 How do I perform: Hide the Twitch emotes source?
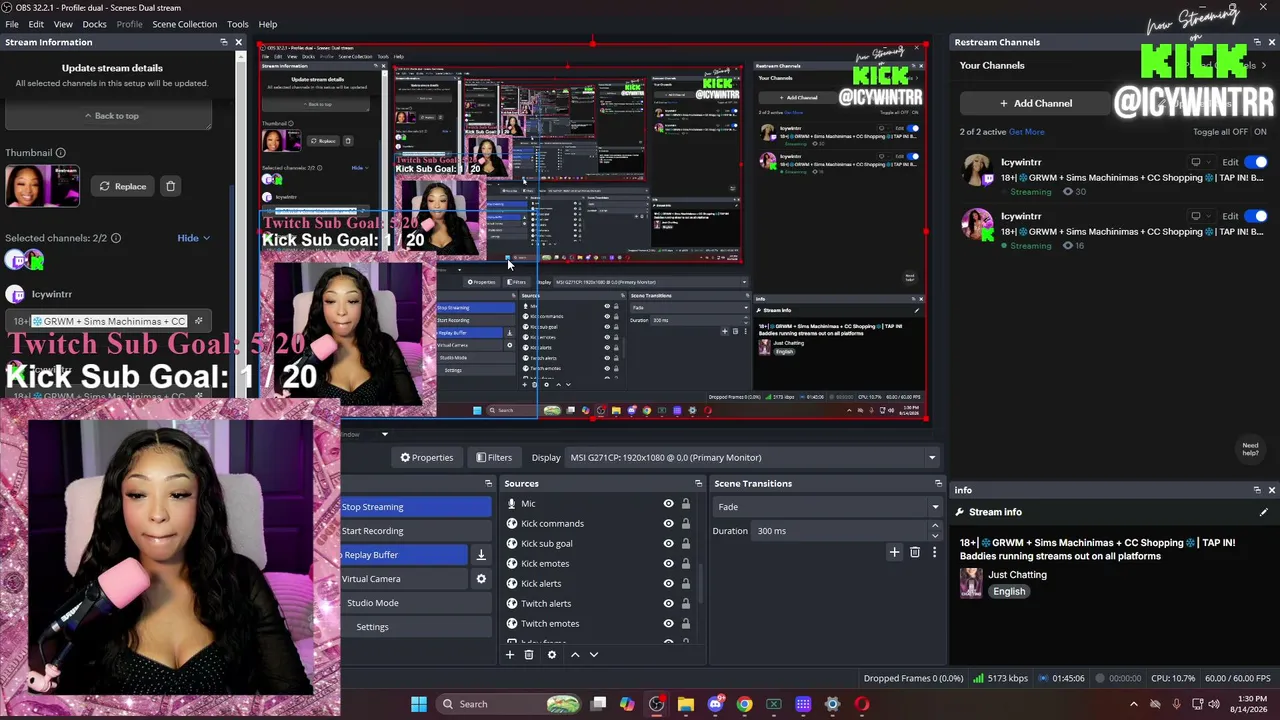pyautogui.click(x=668, y=624)
